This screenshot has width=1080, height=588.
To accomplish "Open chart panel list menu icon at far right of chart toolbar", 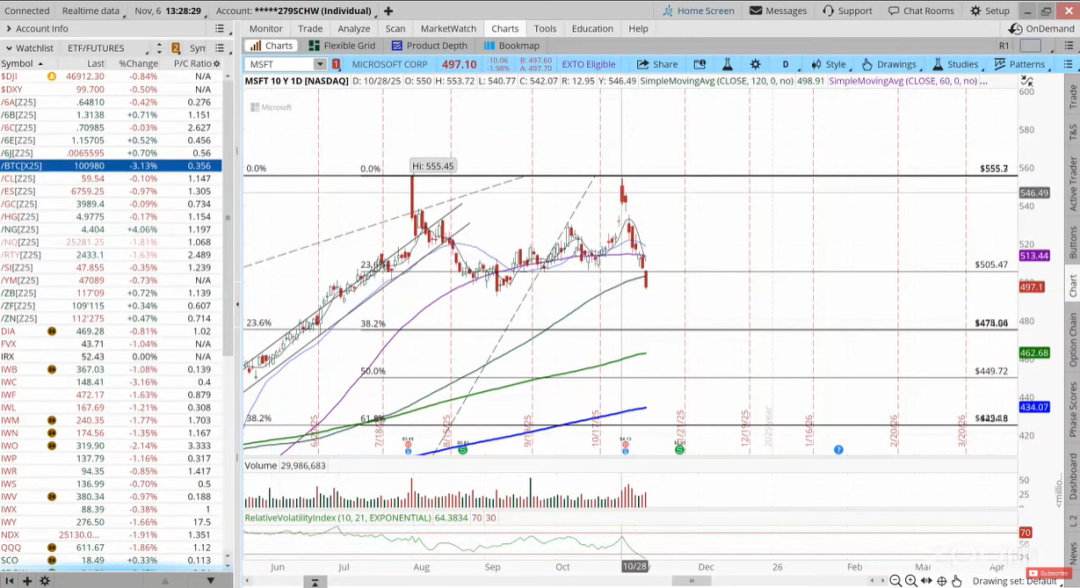I will 1068,64.
